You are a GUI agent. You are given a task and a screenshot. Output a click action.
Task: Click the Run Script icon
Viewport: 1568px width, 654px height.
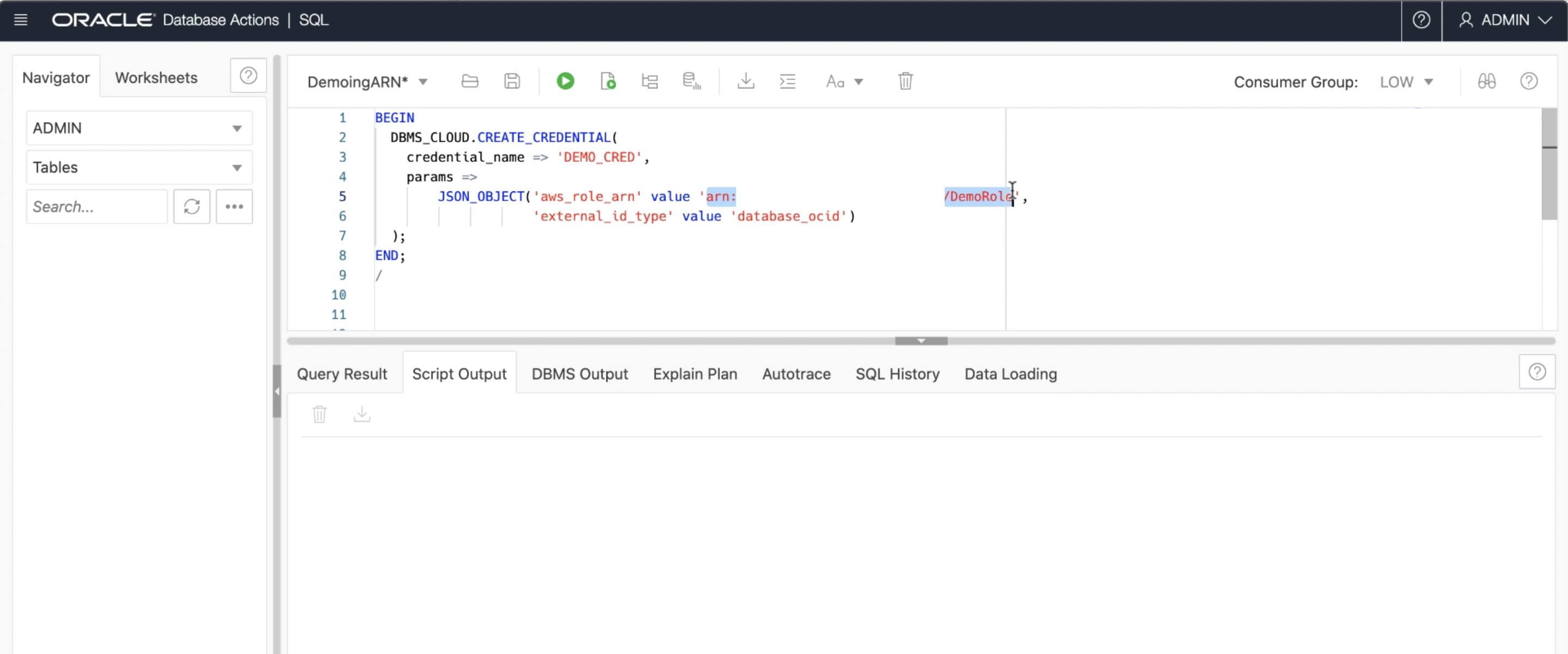607,81
